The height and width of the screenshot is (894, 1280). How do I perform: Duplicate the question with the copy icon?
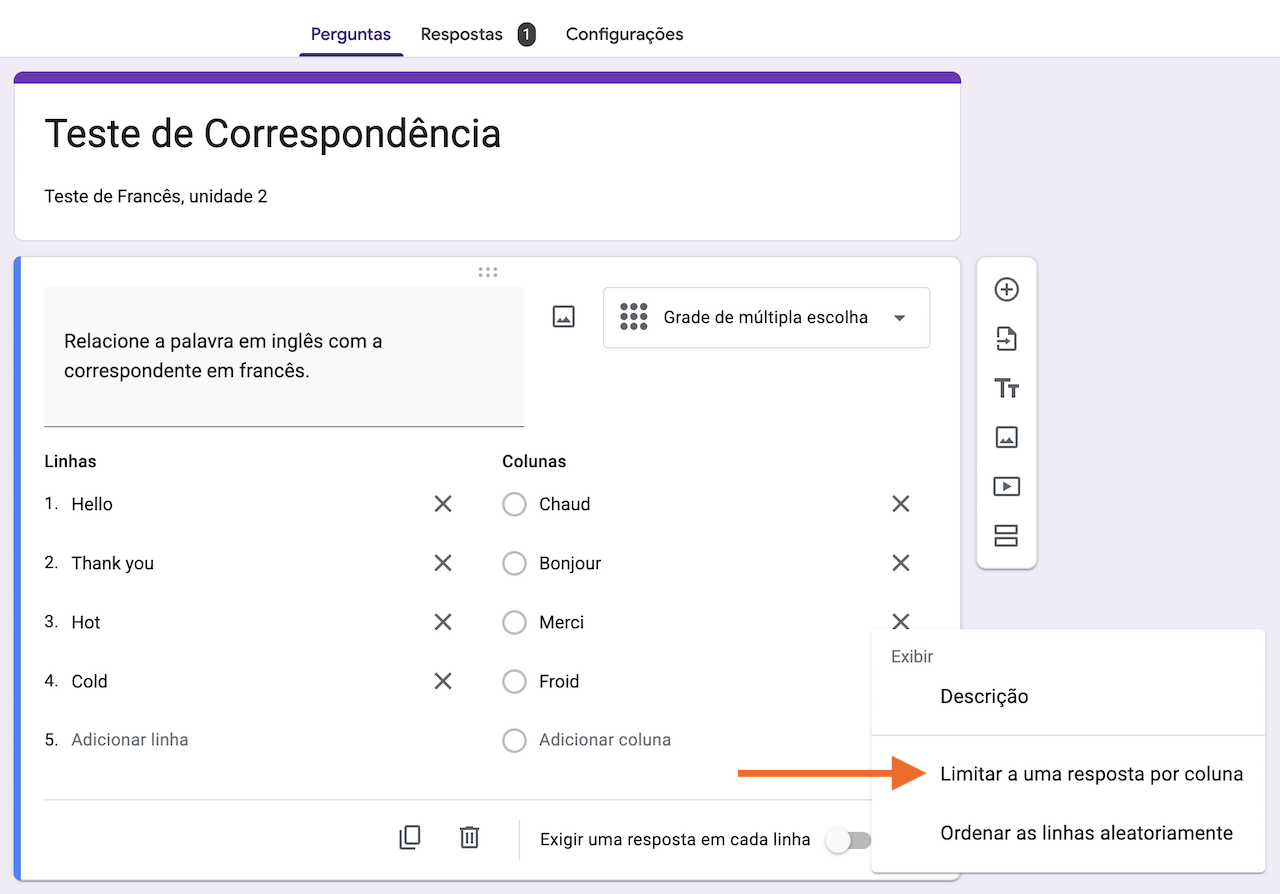point(410,838)
